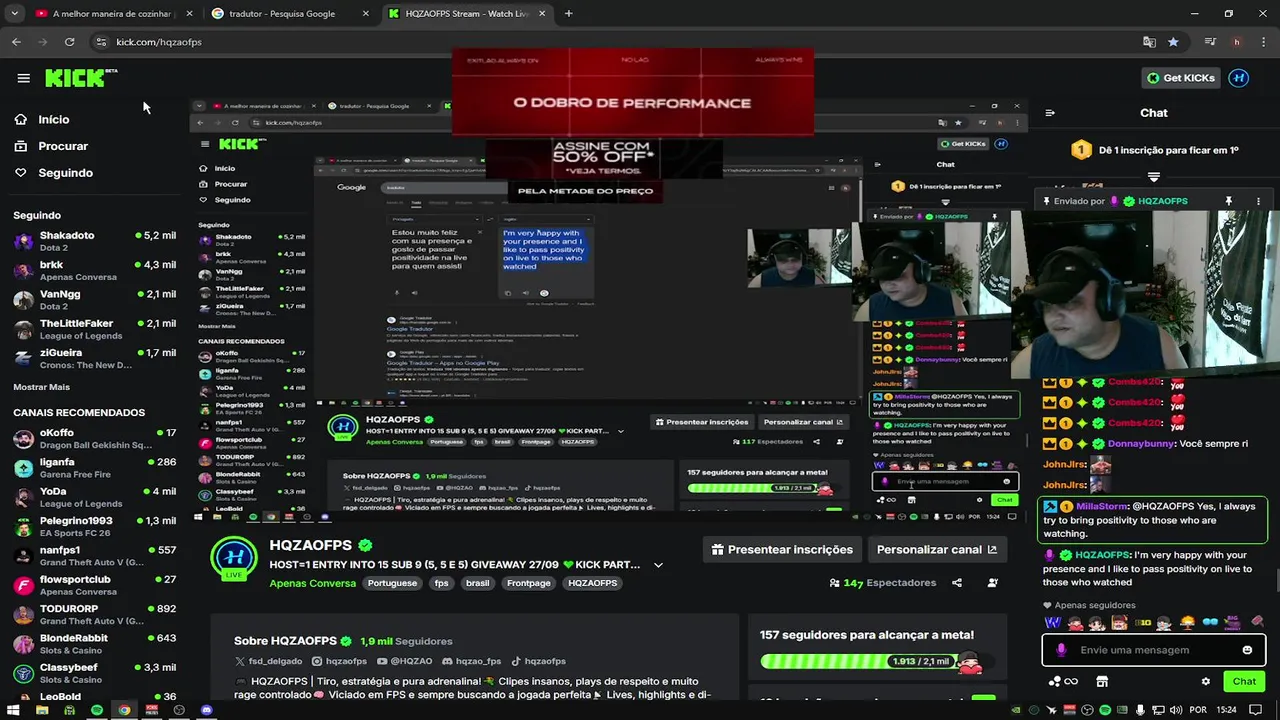This screenshot has width=1280, height=720.
Task: Expand Mostrar Mais in following list
Action: [x=41, y=387]
